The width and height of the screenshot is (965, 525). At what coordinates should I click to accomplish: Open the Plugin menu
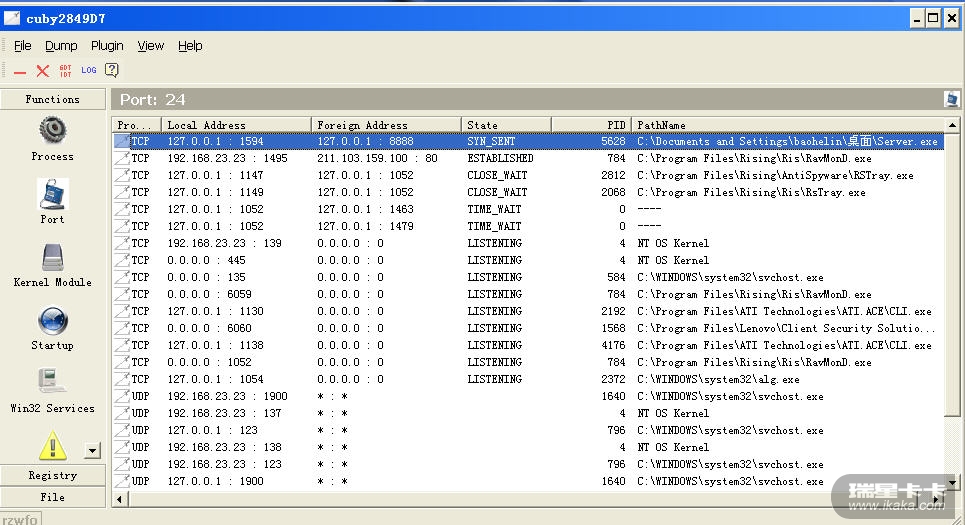tap(107, 45)
